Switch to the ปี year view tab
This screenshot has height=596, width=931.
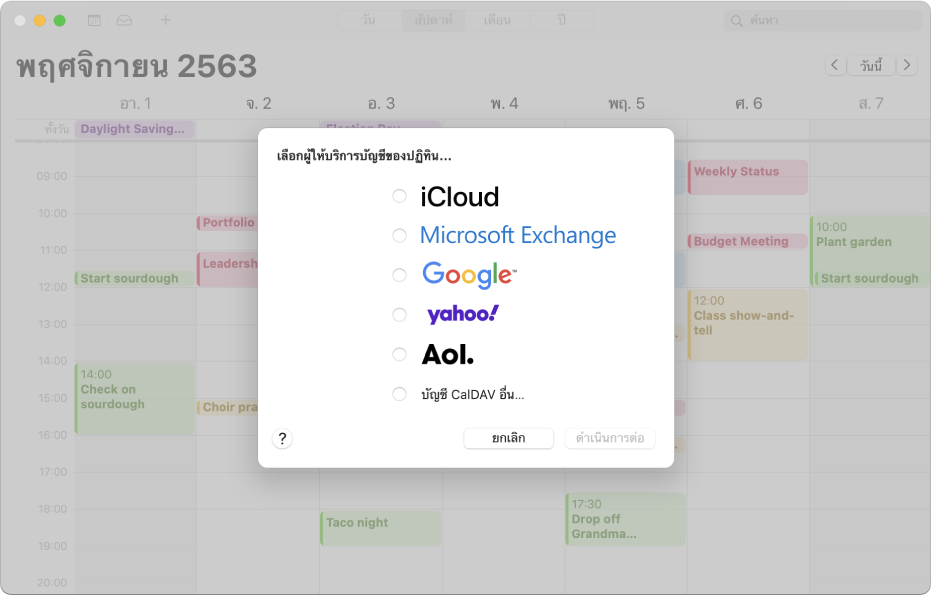coord(562,20)
